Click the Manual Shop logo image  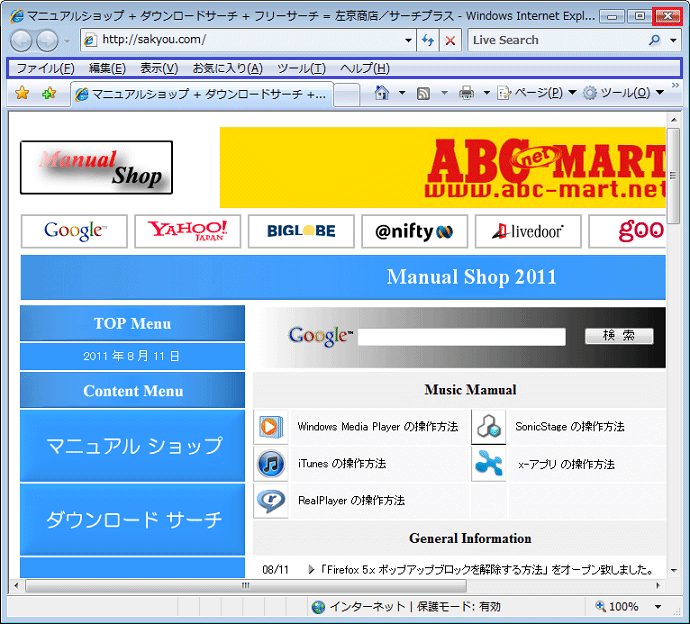click(x=96, y=167)
